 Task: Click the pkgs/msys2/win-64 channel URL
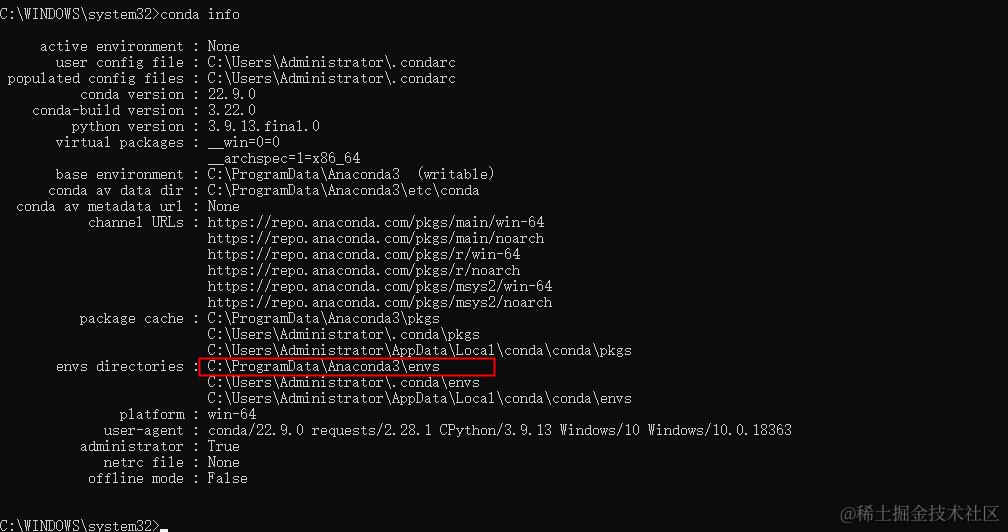click(380, 287)
